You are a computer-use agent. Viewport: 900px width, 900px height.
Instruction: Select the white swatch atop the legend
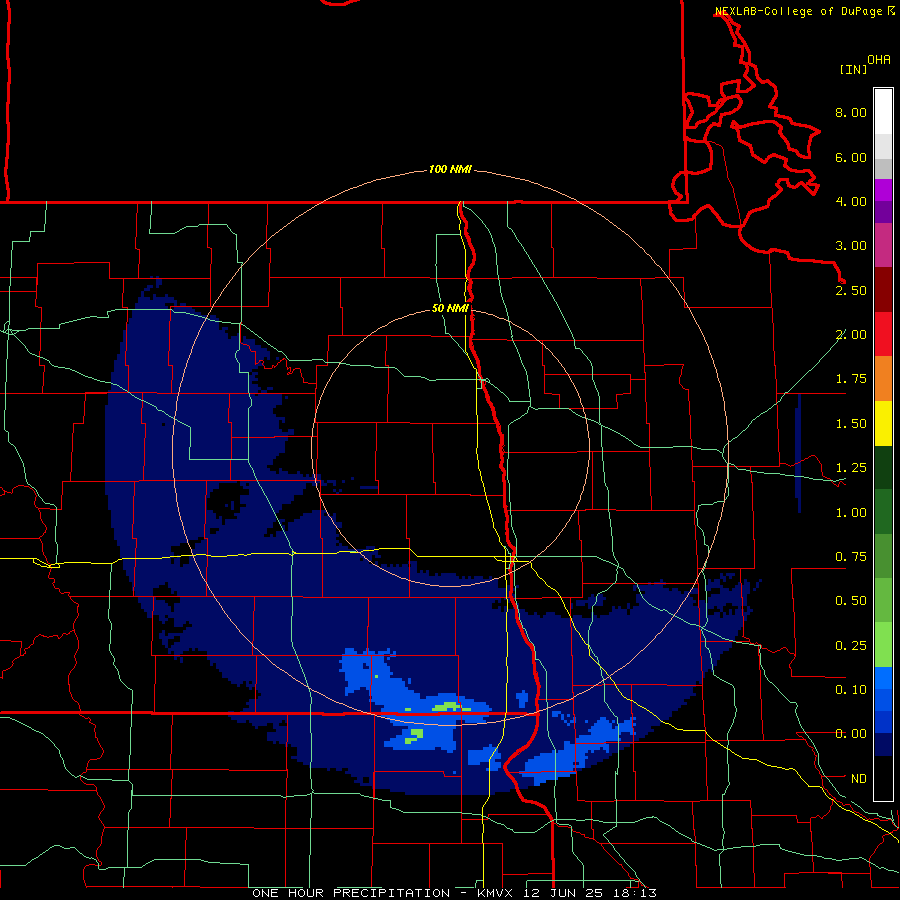(883, 112)
